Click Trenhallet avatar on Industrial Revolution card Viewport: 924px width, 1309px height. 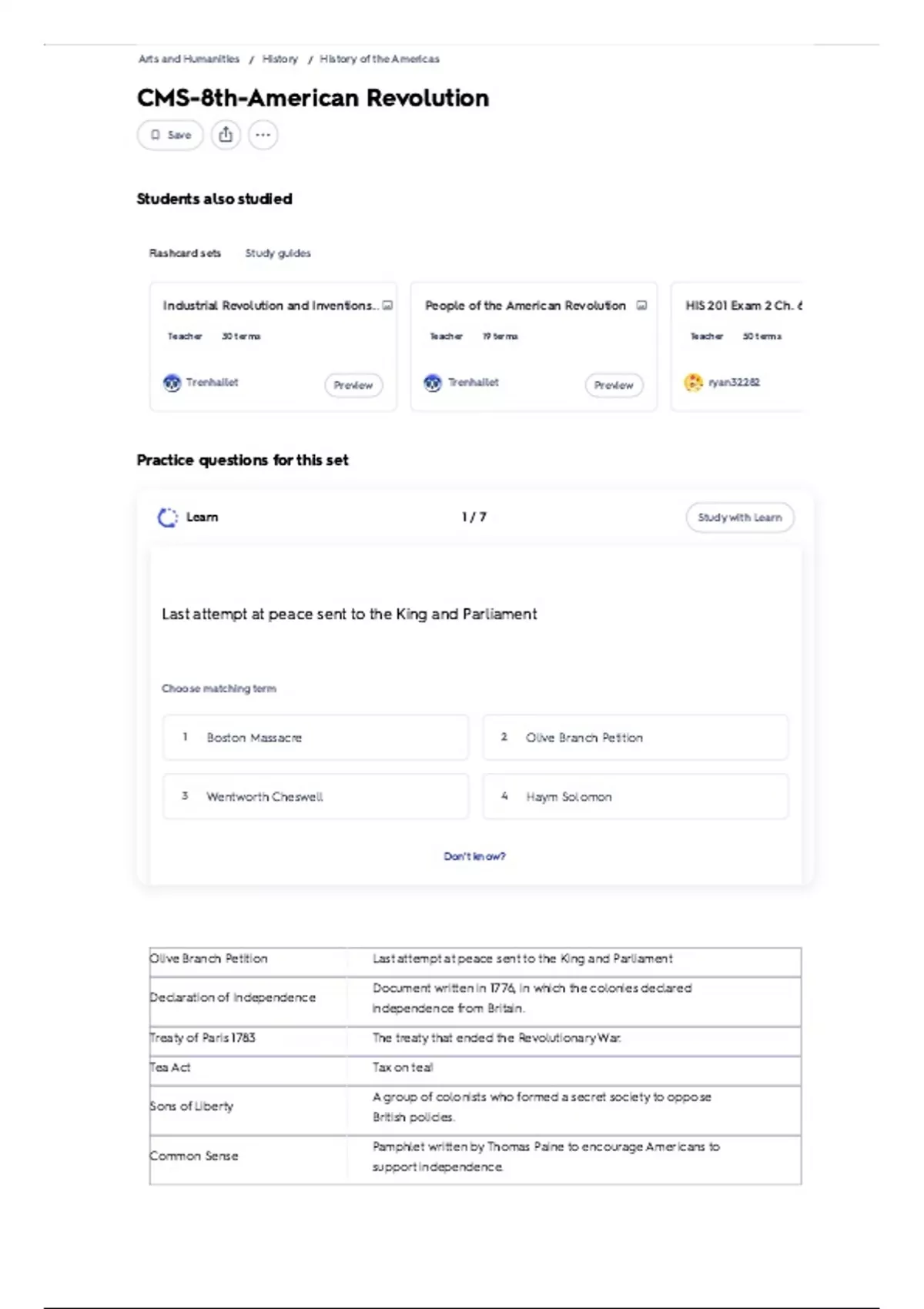tap(172, 383)
